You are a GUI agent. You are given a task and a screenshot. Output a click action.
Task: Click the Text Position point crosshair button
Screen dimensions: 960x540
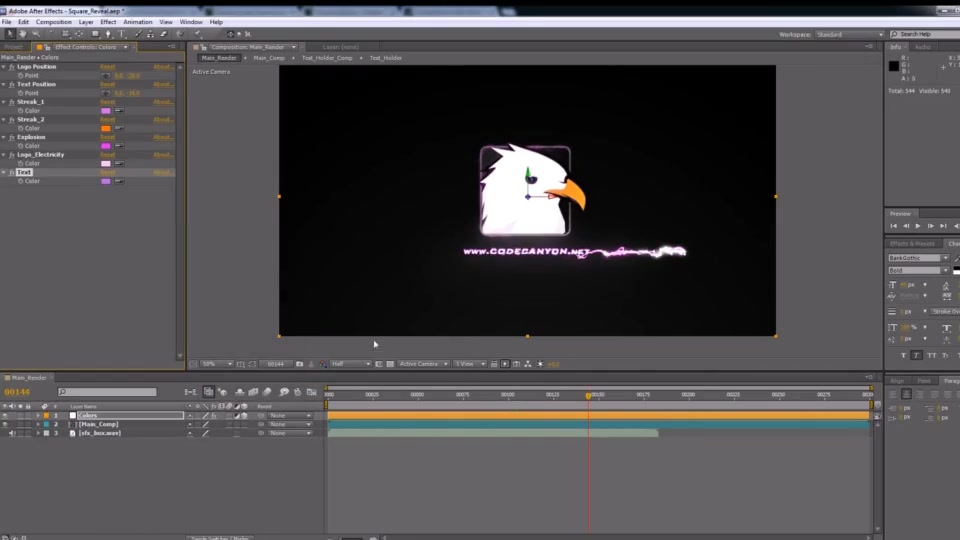pos(106,93)
